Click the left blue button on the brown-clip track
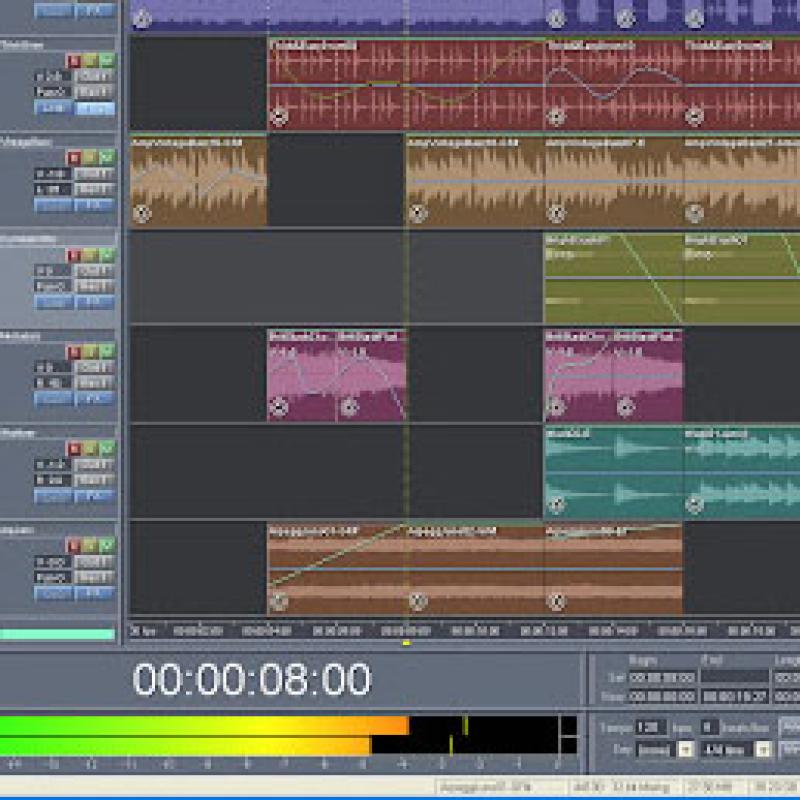The image size is (800, 800). [x=54, y=593]
